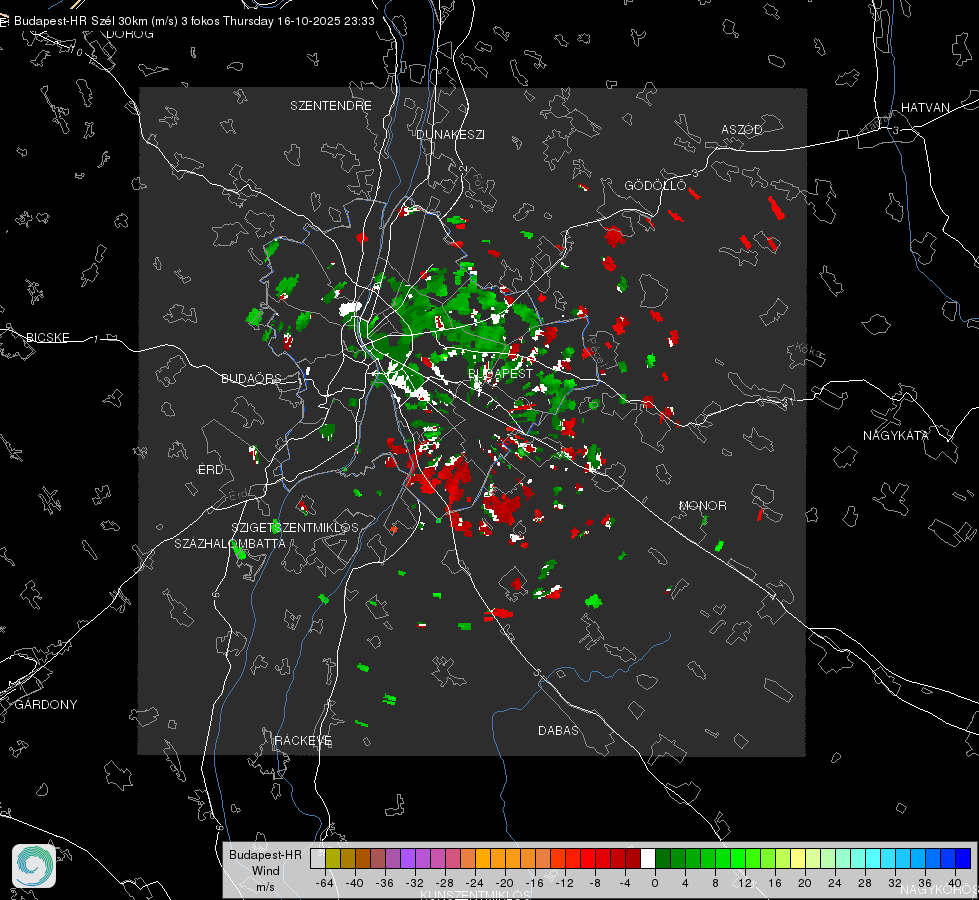Screen dimensions: 979x900
Task: Click the SZIGETSZENTMIKLOS map label
Action: tap(295, 527)
